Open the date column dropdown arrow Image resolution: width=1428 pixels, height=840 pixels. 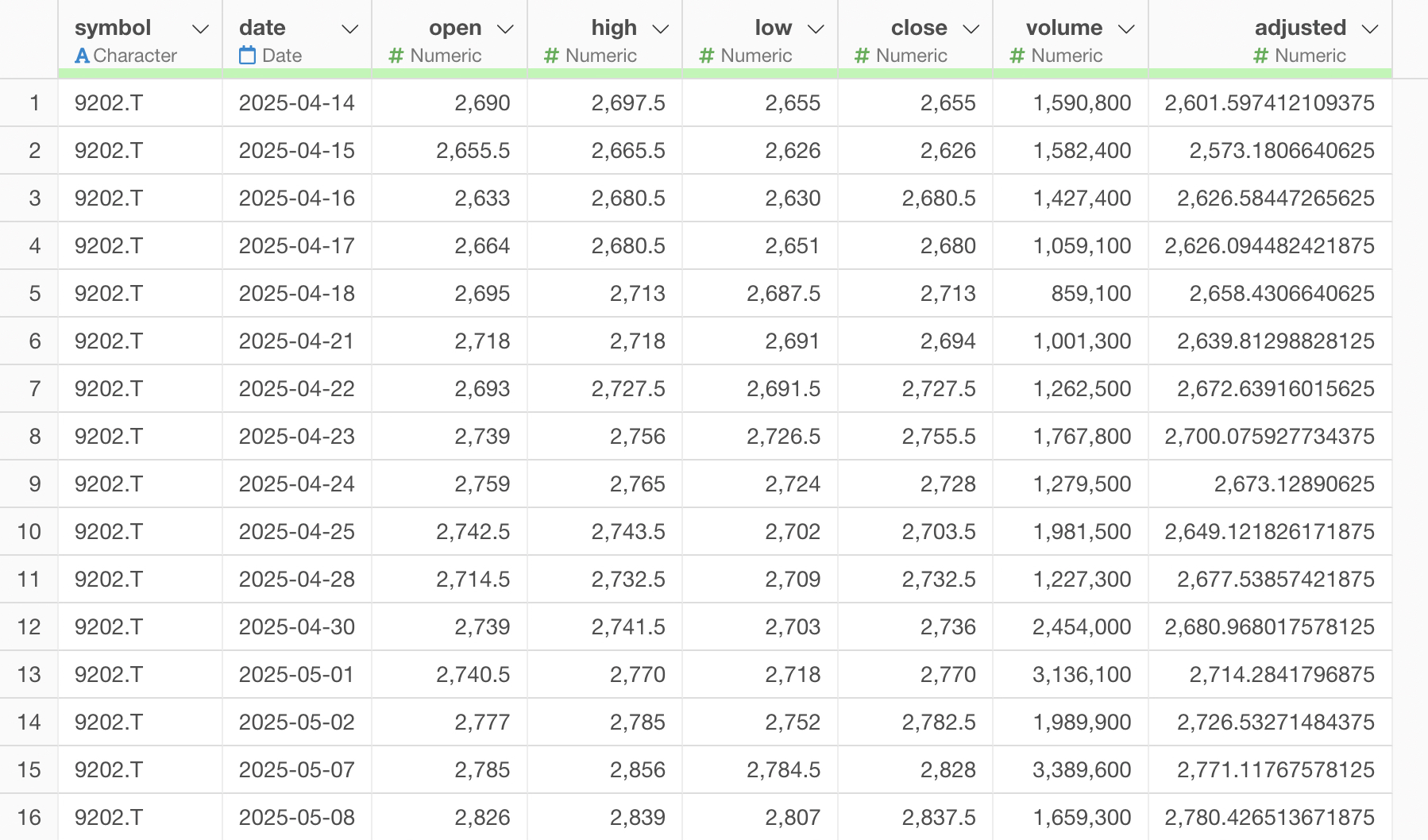349,29
